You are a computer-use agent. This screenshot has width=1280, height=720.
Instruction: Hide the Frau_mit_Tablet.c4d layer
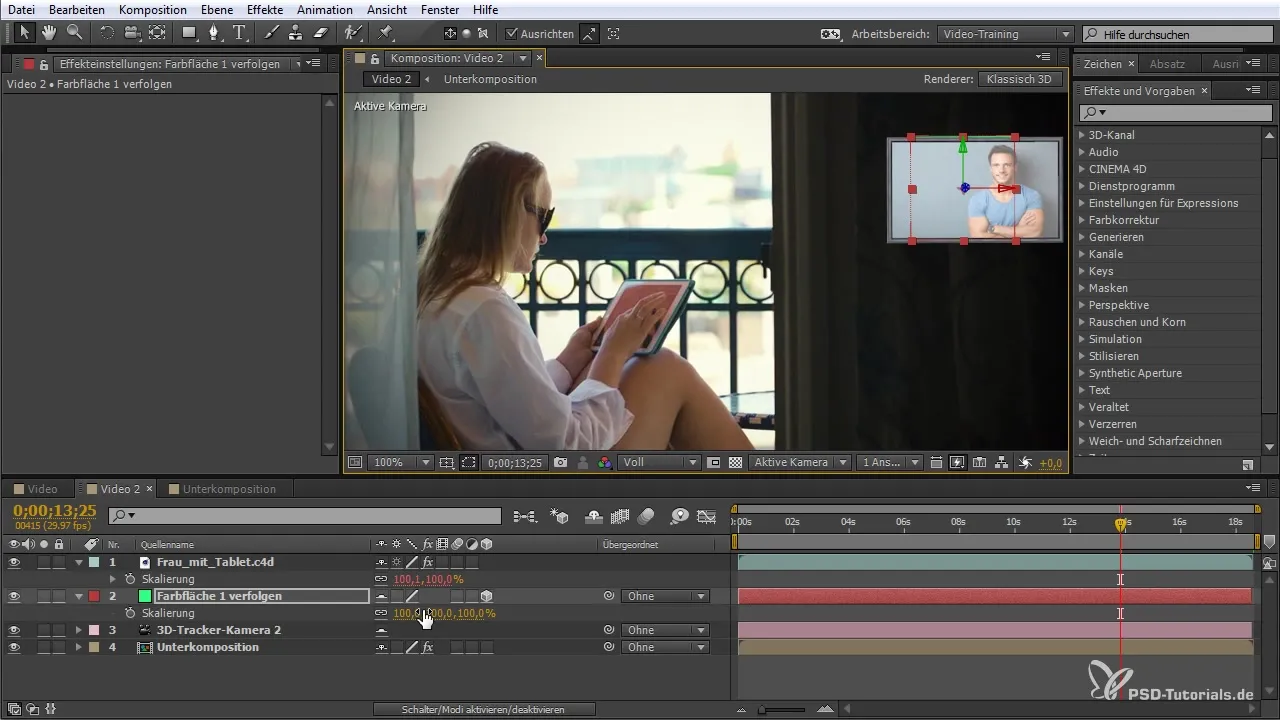[14, 562]
